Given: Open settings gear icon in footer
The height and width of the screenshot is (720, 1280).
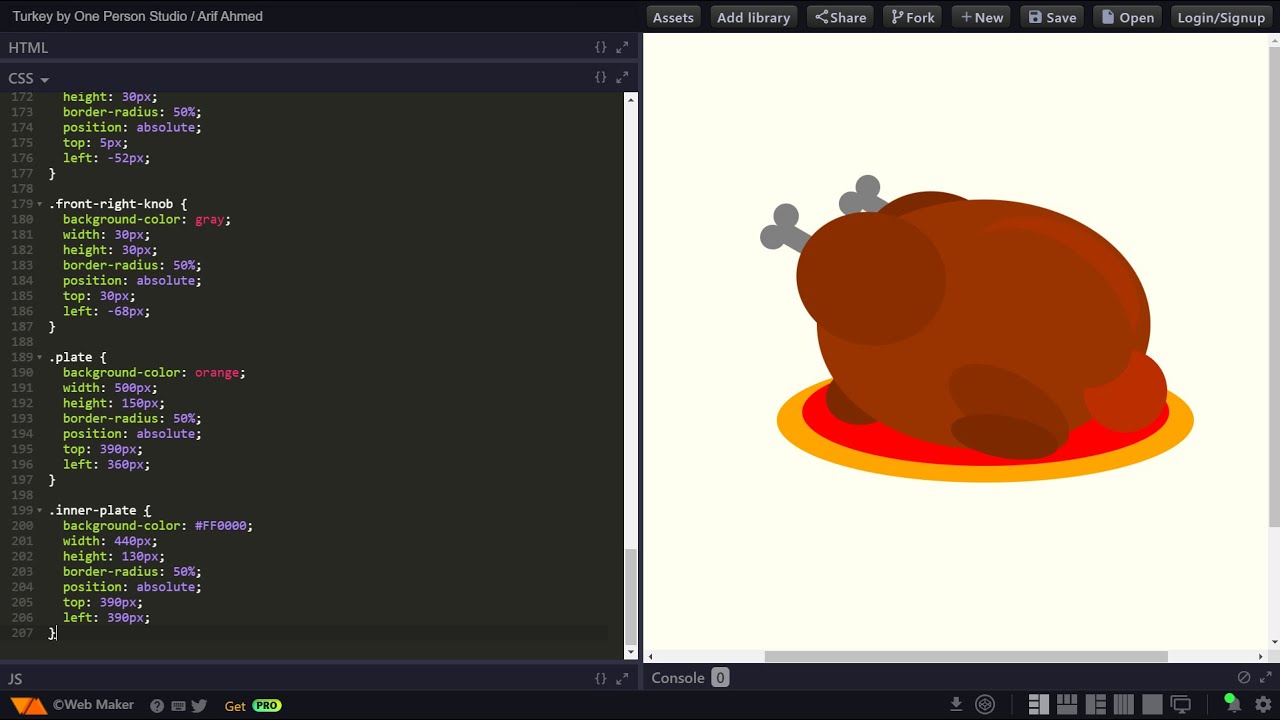Looking at the screenshot, I should pos(1263,704).
